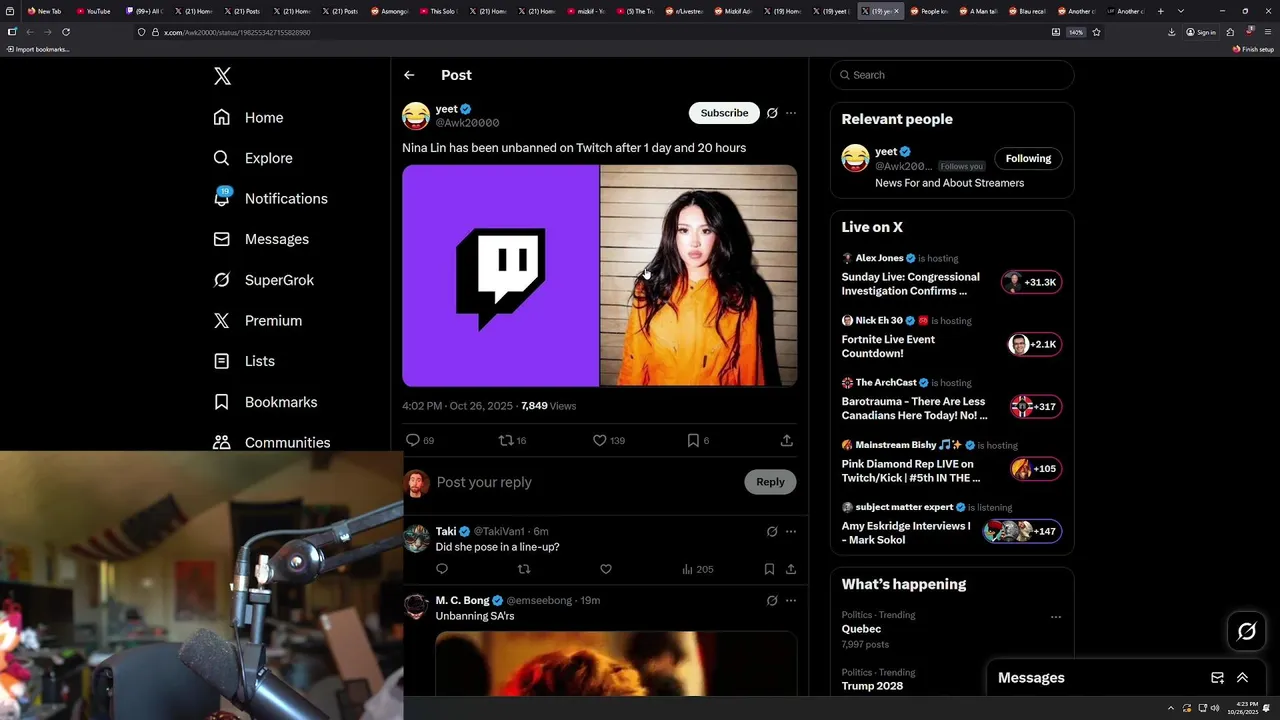Open the Twitch logo image in the post
This screenshot has height=720, width=1280.
[x=500, y=276]
